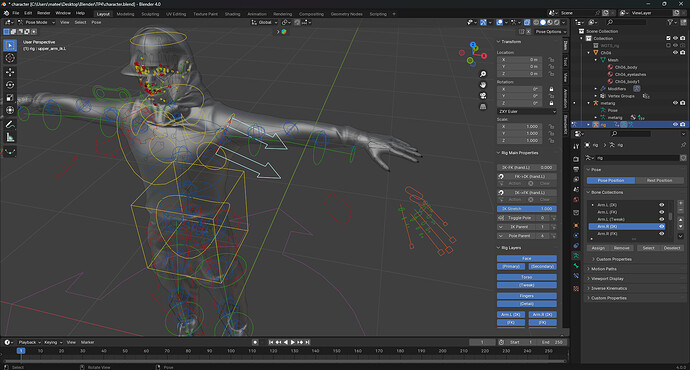
Task: Select the Move tool
Action: coord(10,72)
